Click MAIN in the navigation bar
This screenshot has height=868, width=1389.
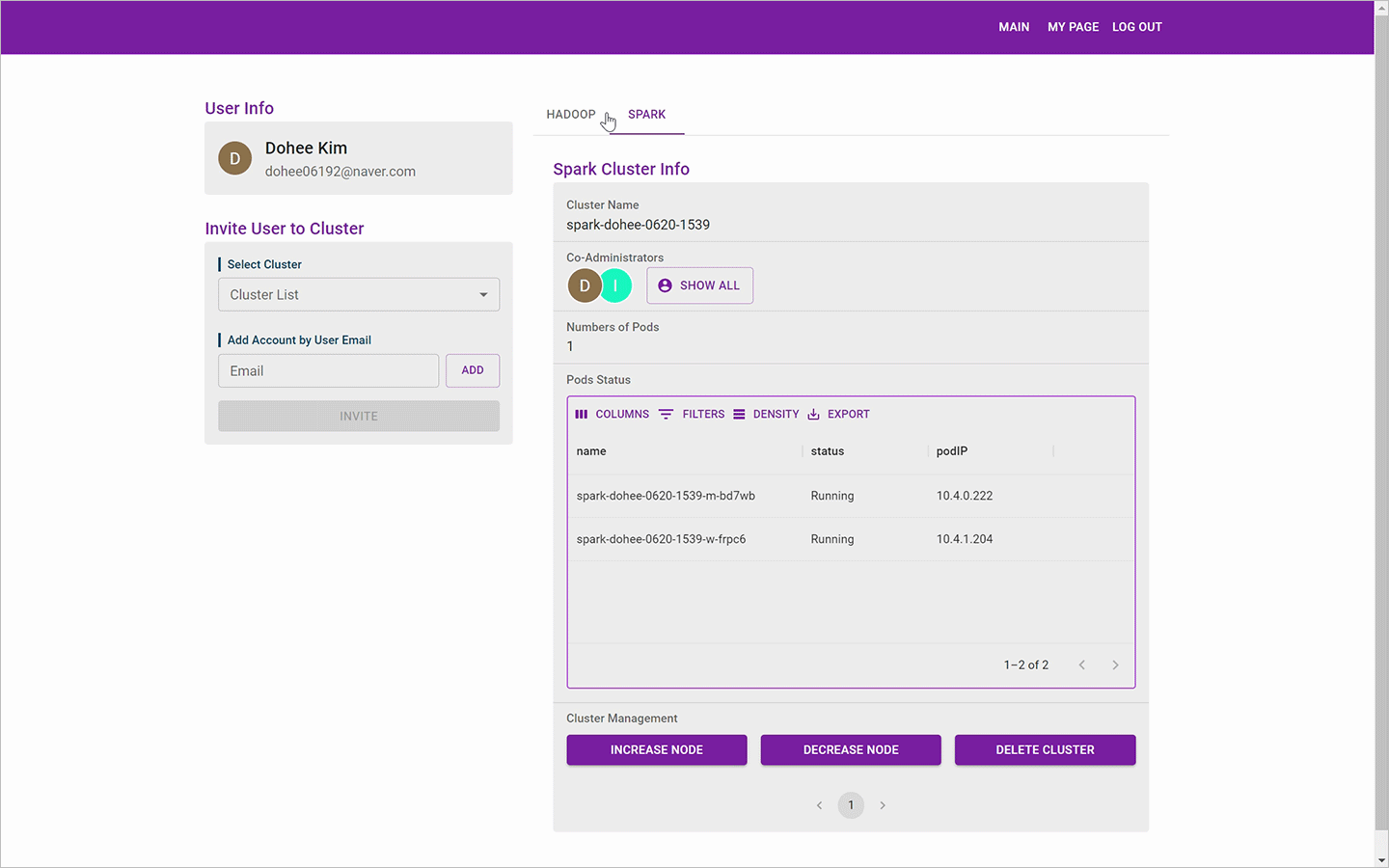tap(1014, 27)
